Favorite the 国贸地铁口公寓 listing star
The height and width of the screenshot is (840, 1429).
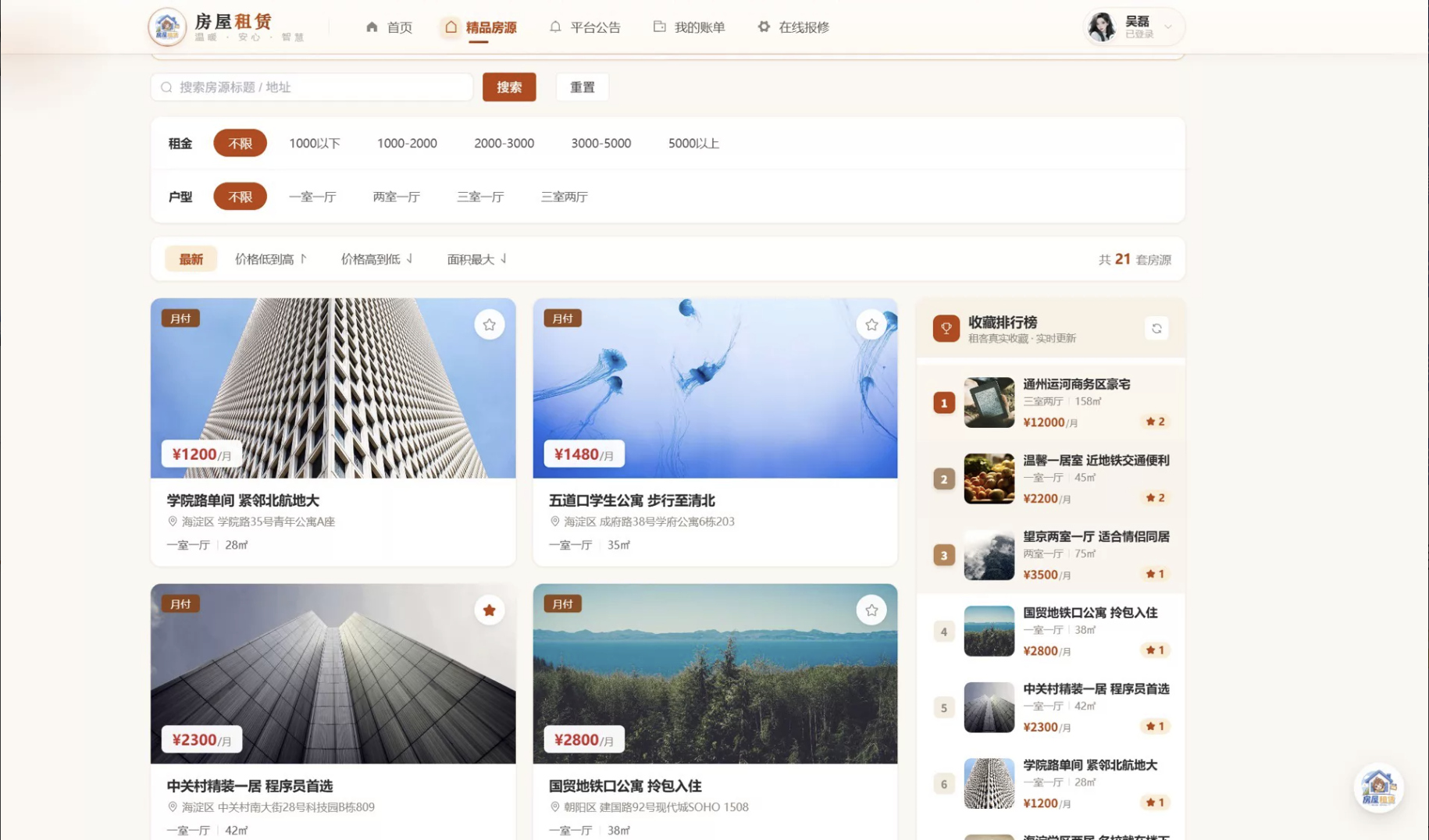point(871,610)
